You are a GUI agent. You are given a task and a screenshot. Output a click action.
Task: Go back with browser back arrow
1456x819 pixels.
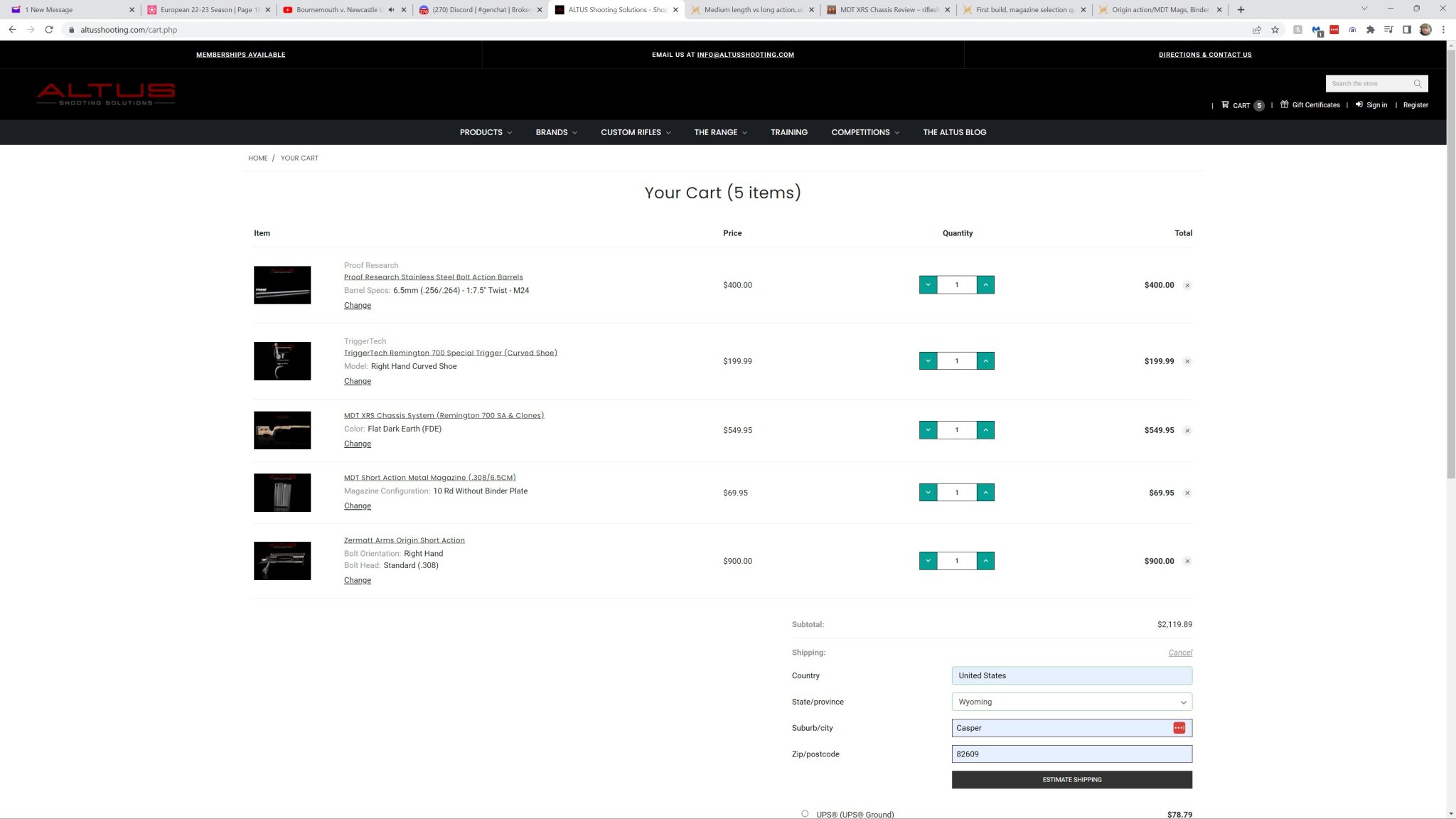tap(12, 30)
